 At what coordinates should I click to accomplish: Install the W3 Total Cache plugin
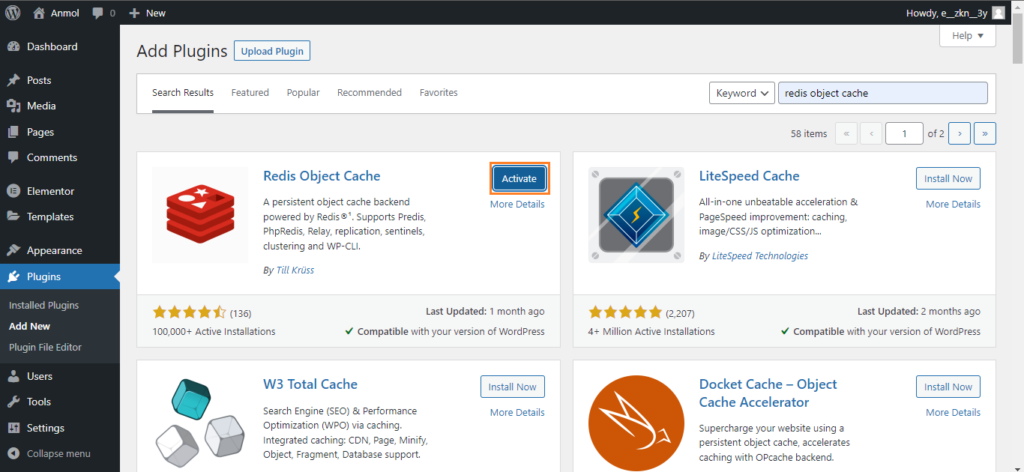513,386
